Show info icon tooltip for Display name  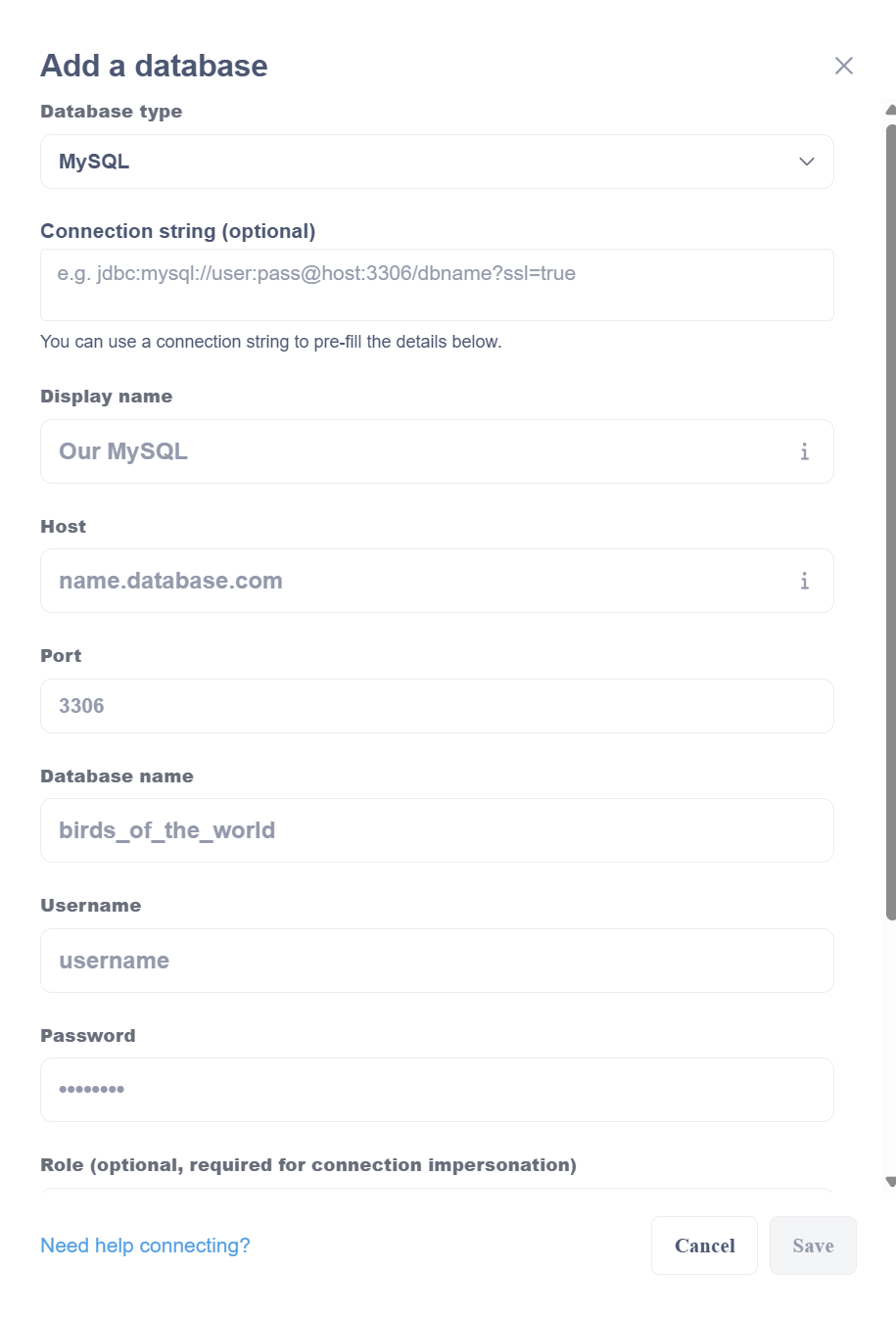(804, 451)
